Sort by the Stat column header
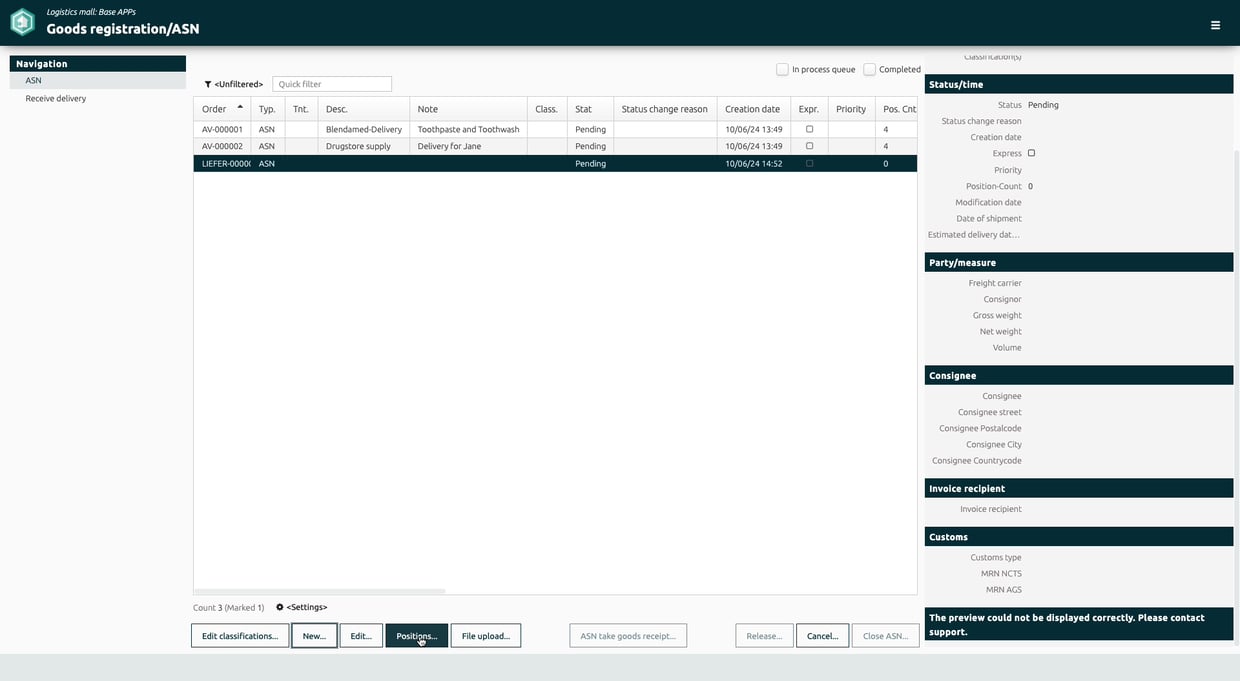Viewport: 1240px width, 681px height. coord(590,109)
